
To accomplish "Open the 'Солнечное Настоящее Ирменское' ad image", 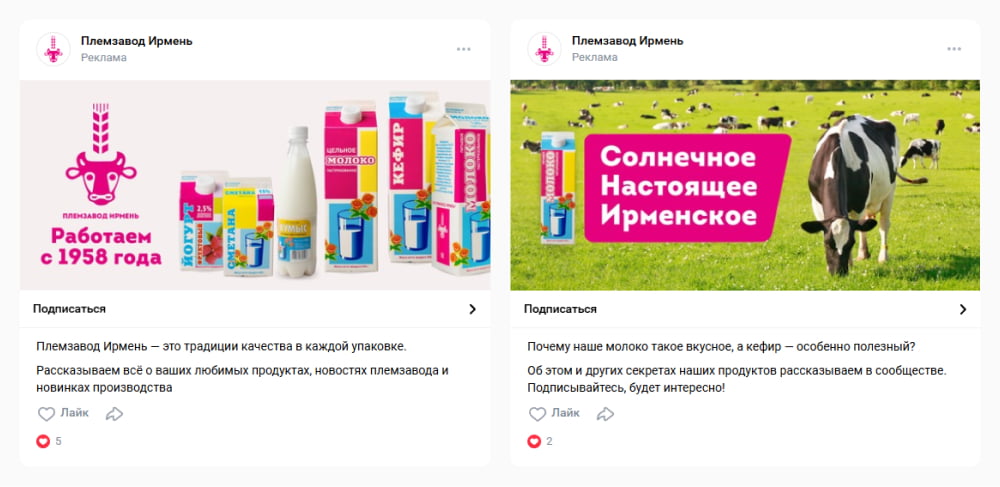I will click(745, 185).
